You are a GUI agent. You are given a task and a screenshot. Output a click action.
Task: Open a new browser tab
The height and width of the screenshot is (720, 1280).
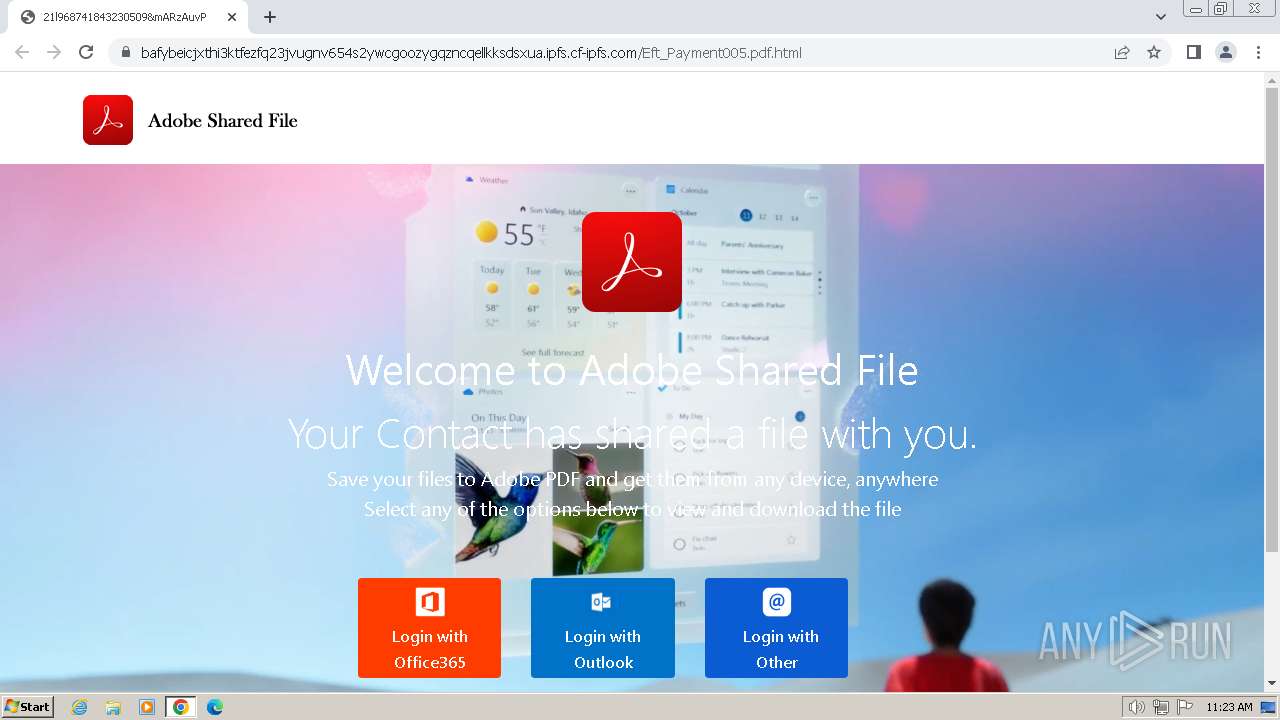[x=270, y=17]
